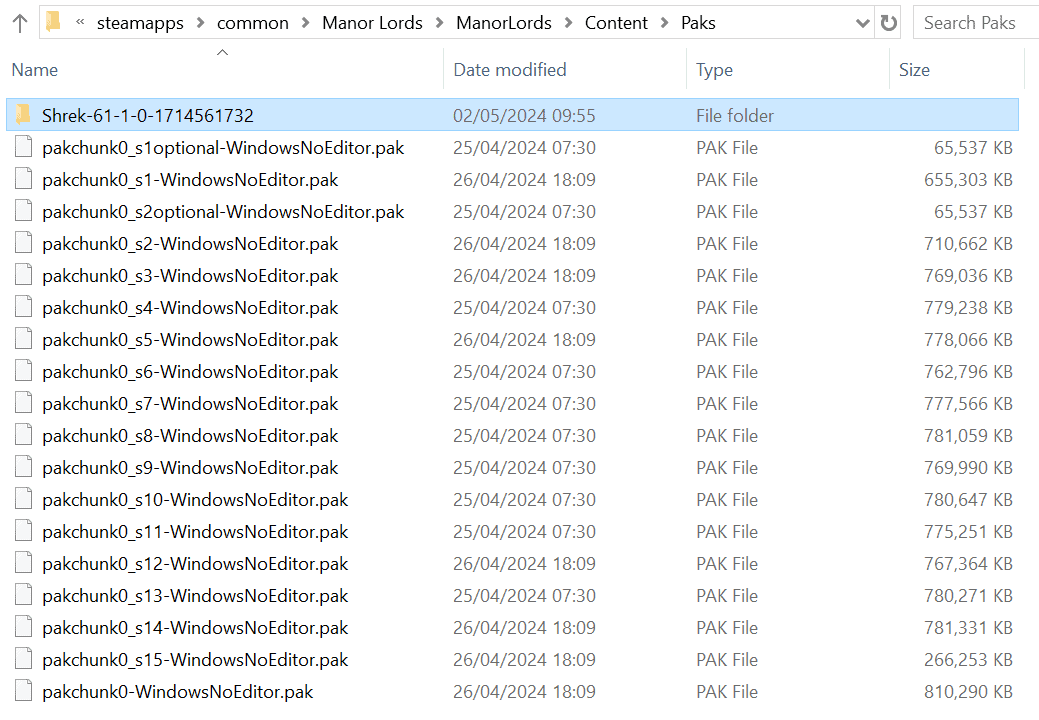Click file icon of pakchunk0_s5-WindowsNoEditor.pak
Screen dimensions: 1039x720
(x=24, y=339)
